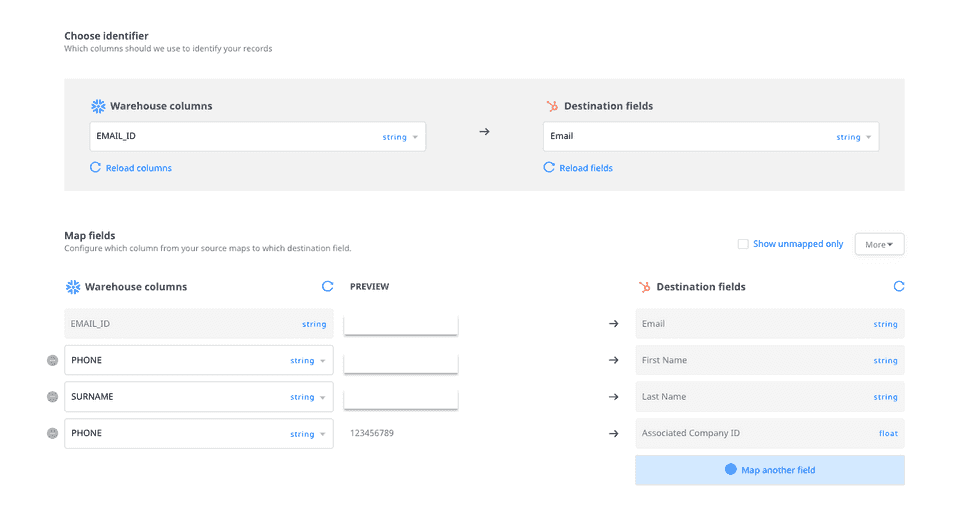Remove the SURNAME mapping row
Viewport: 960px width, 512px height.
pyautogui.click(x=53, y=397)
